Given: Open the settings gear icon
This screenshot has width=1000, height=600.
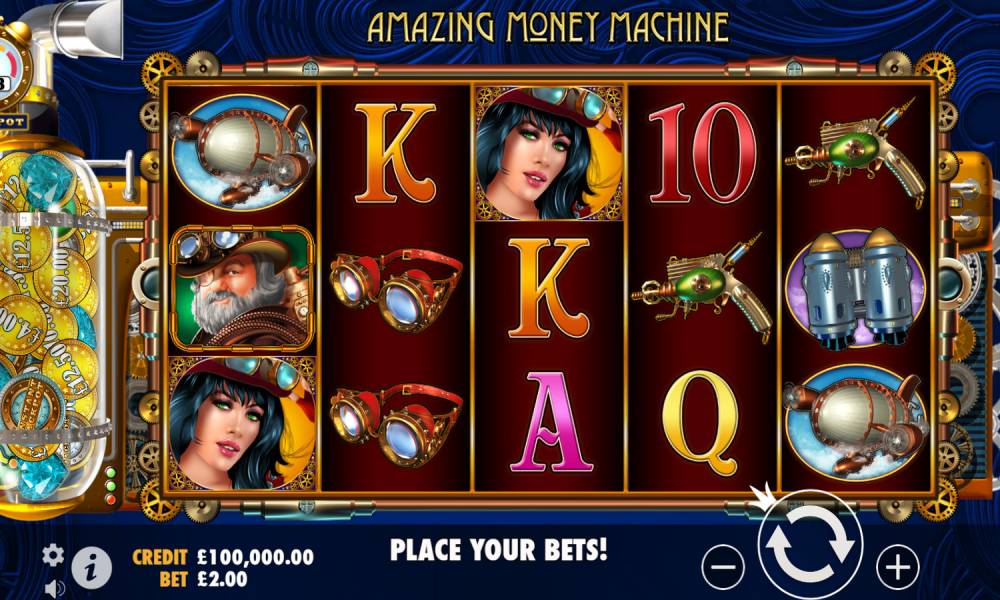Looking at the screenshot, I should click(53, 555).
